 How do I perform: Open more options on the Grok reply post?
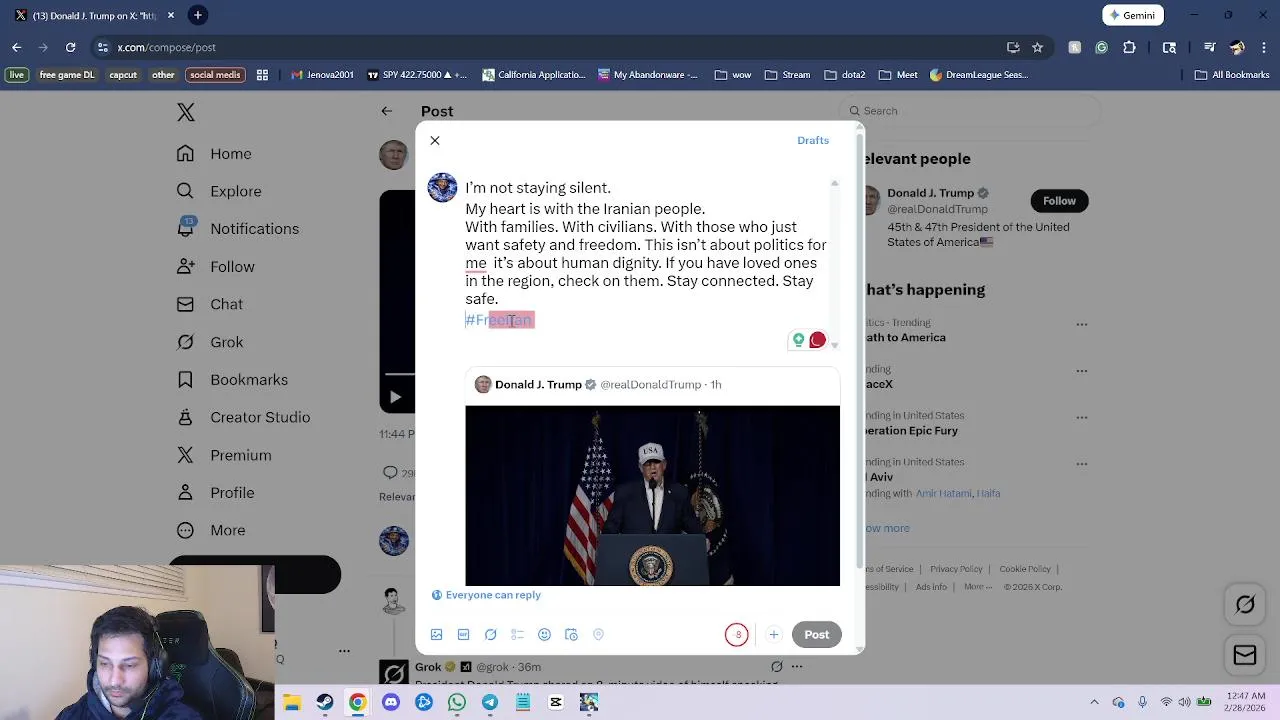(x=797, y=667)
